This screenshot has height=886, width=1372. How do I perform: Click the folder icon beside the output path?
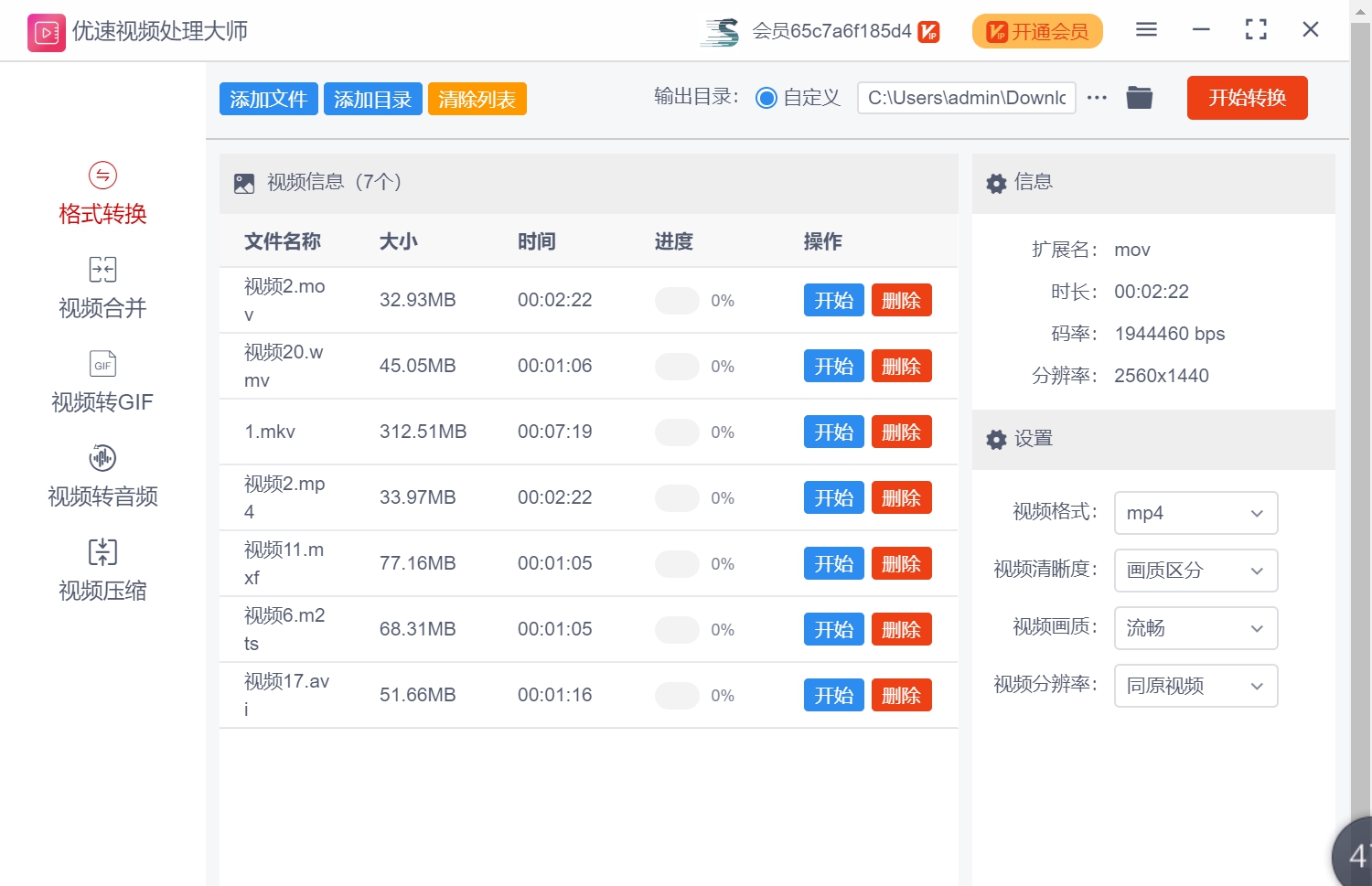(x=1139, y=97)
